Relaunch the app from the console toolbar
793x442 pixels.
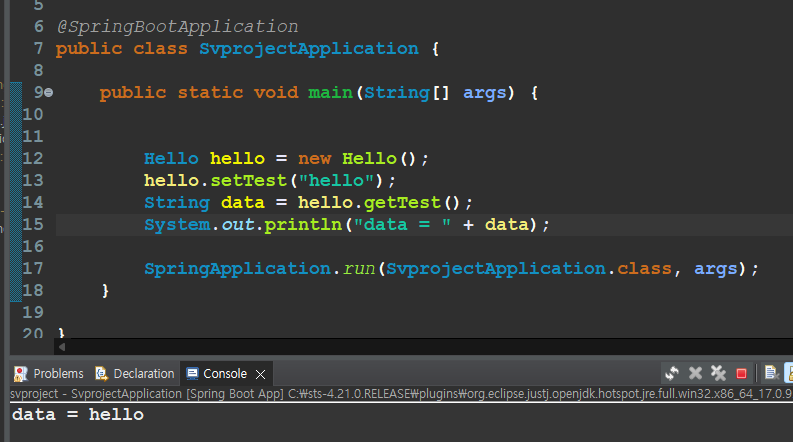pyautogui.click(x=672, y=374)
